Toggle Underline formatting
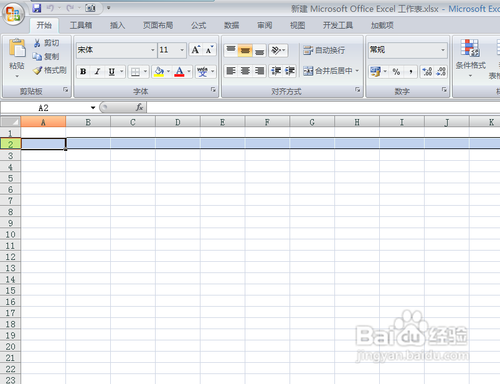Viewport: 500px width, 384px height. click(112, 71)
